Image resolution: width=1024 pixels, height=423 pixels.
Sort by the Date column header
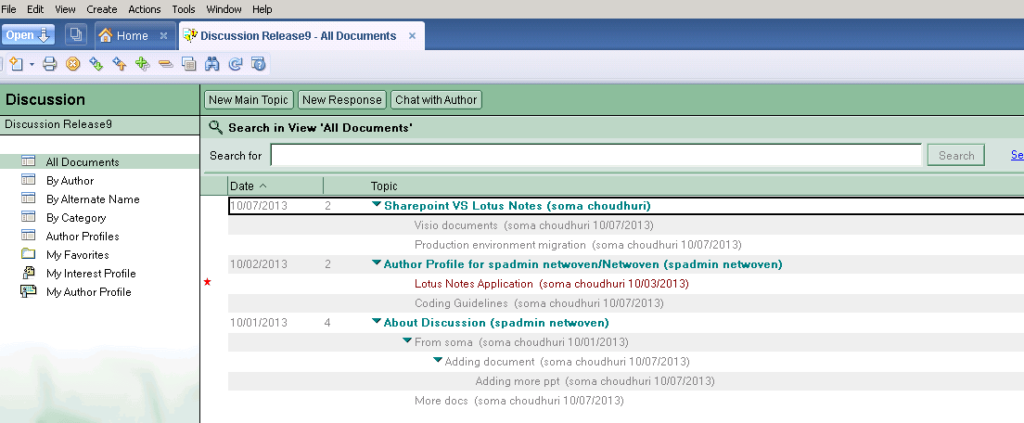point(275,186)
